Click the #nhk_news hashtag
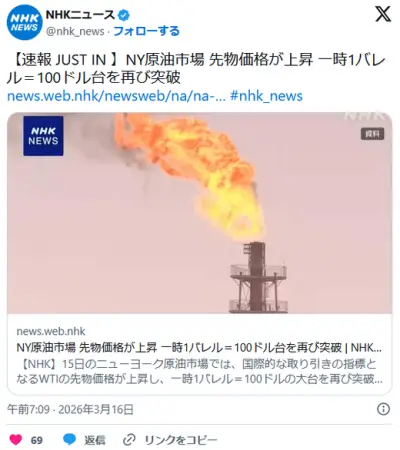 266,96
